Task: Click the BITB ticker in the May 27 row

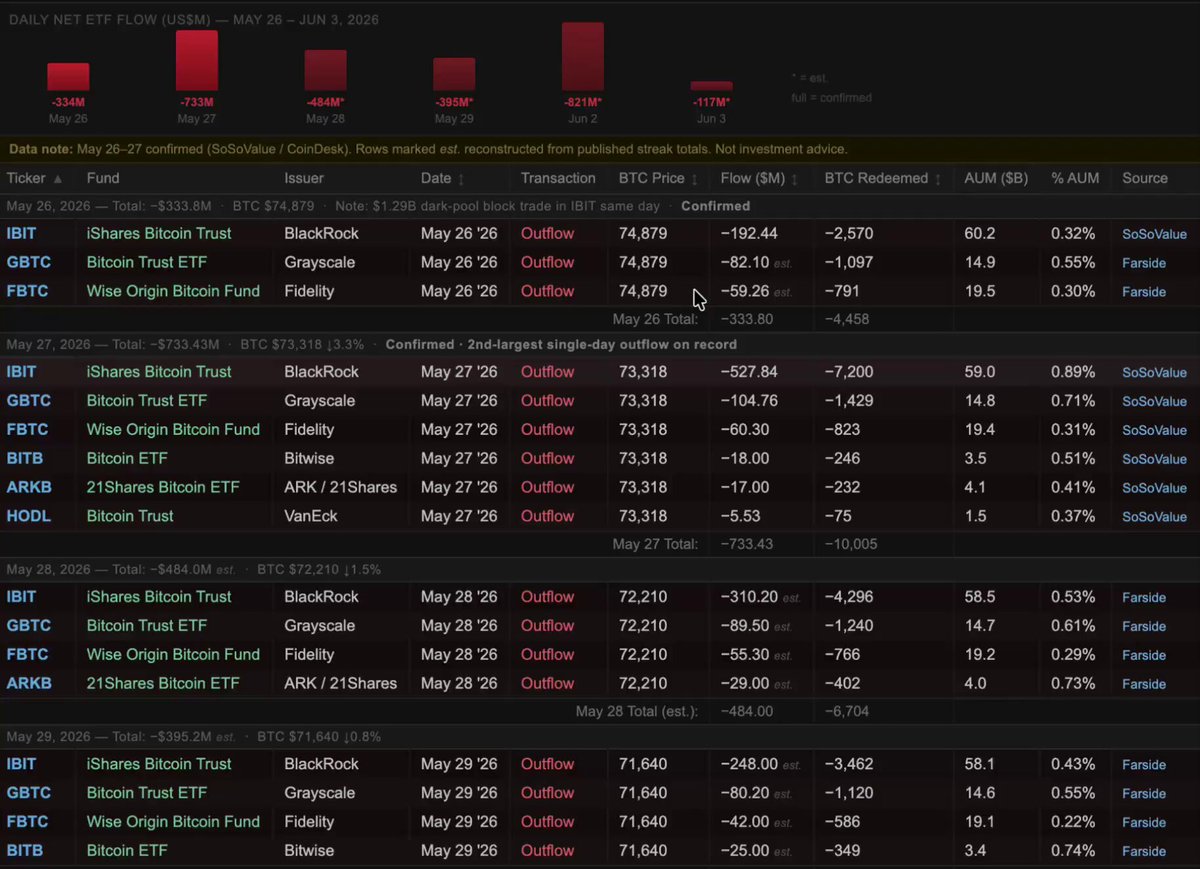Action: (25, 458)
